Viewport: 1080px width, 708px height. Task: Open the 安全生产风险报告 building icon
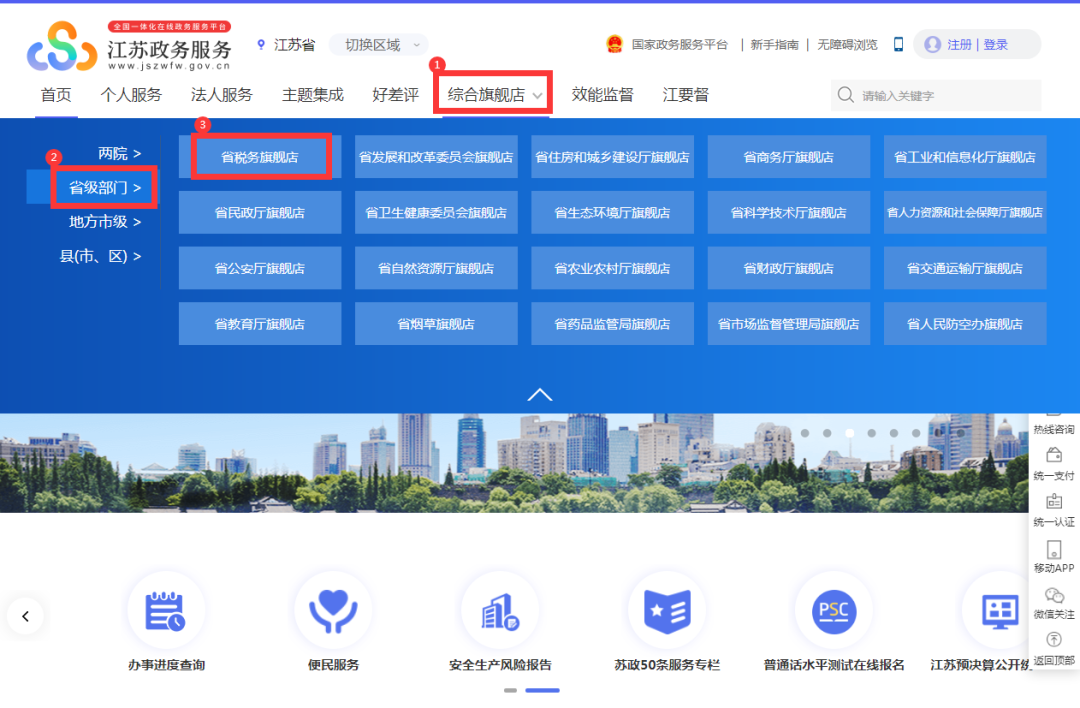point(500,611)
